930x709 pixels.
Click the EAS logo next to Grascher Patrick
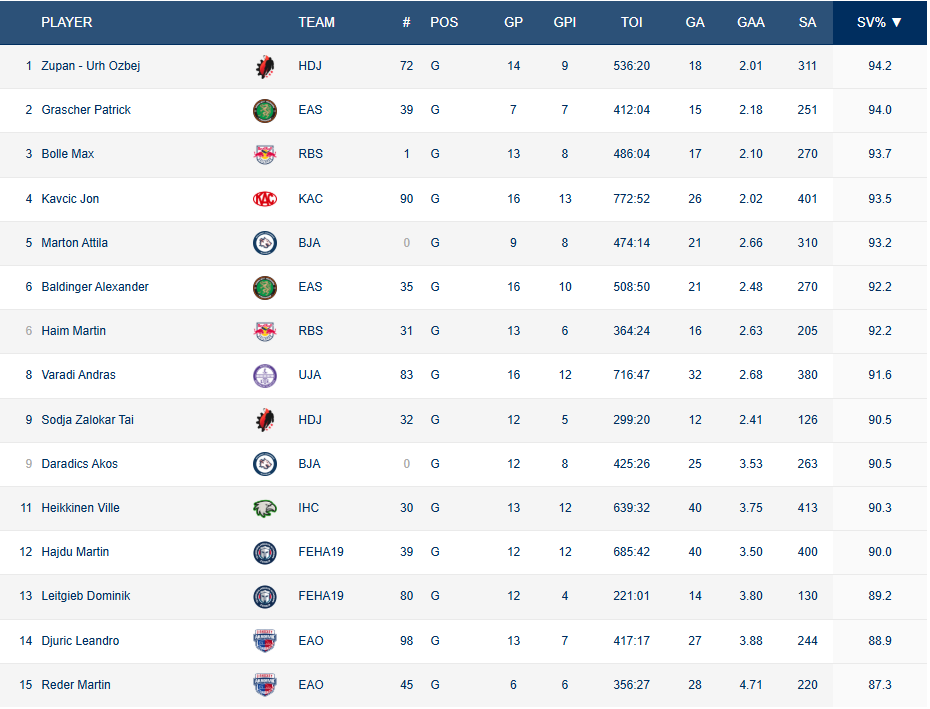tap(265, 110)
